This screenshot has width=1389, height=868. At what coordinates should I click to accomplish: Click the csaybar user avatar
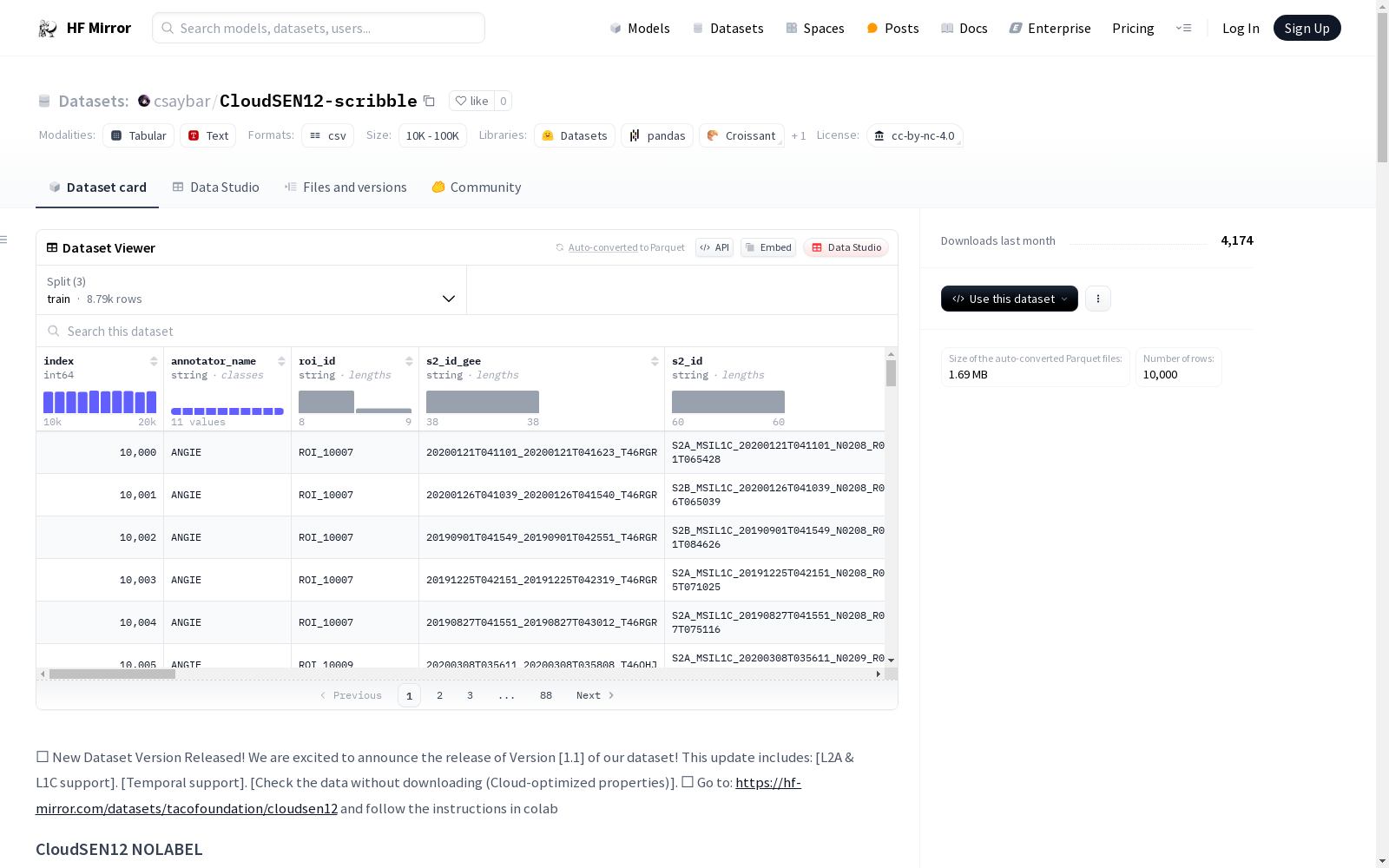tap(144, 101)
